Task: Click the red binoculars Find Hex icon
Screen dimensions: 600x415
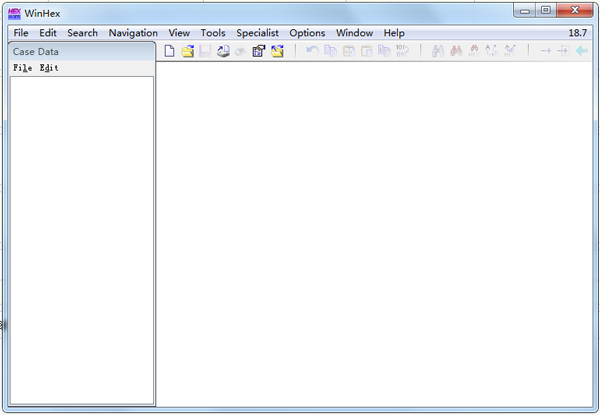Action: click(456, 50)
